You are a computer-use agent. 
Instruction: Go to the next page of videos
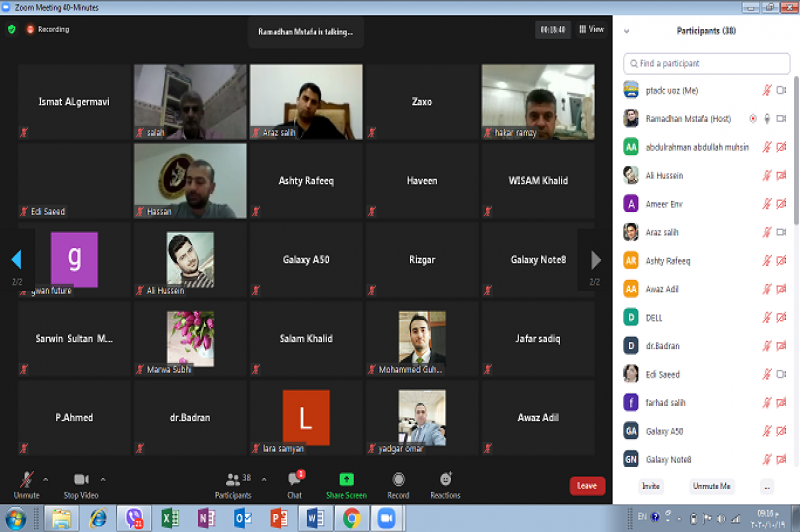click(596, 260)
